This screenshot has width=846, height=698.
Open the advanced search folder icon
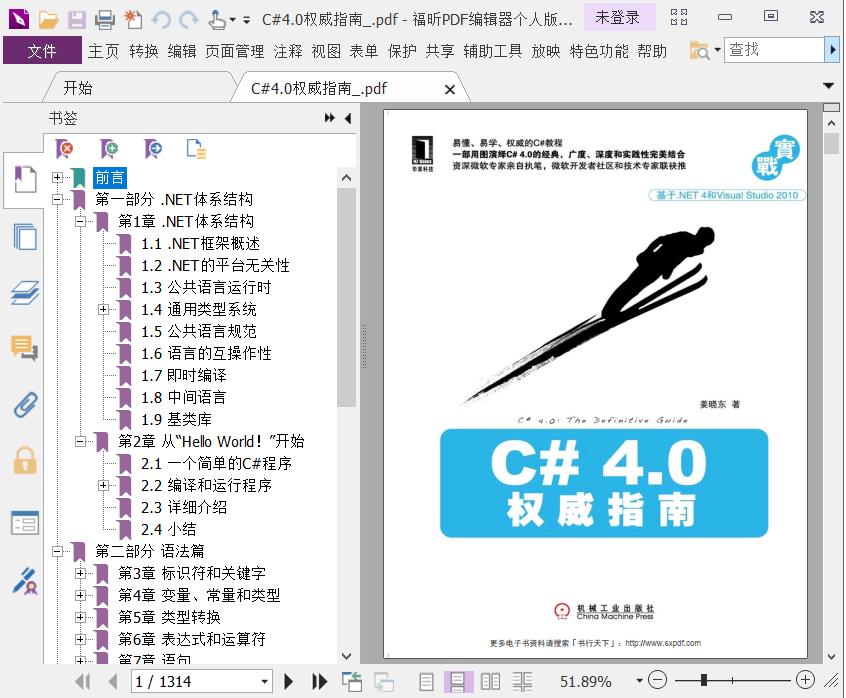pyautogui.click(x=700, y=51)
